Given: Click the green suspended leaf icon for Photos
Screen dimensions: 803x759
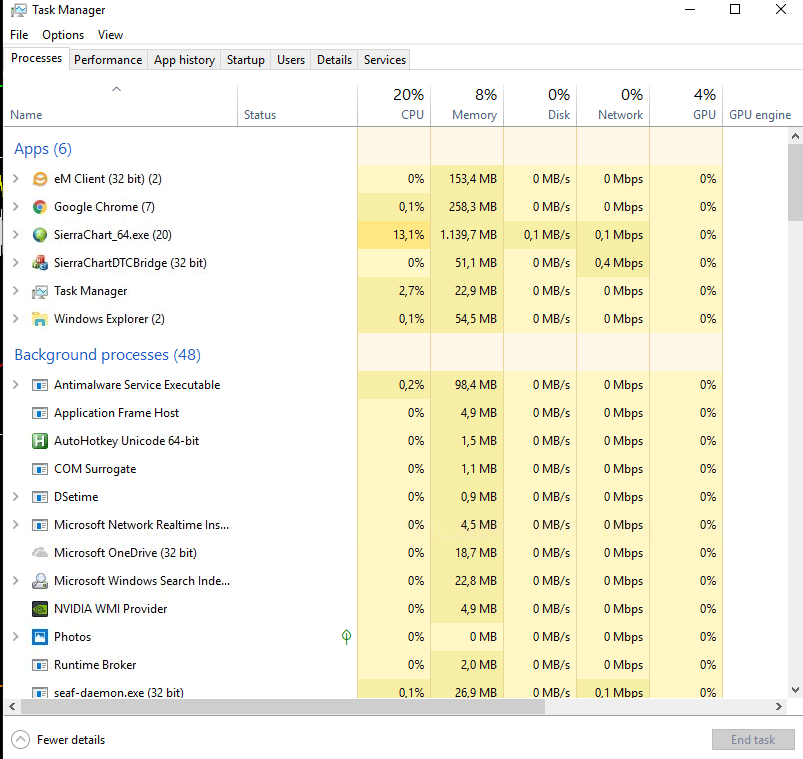Looking at the screenshot, I should (346, 637).
